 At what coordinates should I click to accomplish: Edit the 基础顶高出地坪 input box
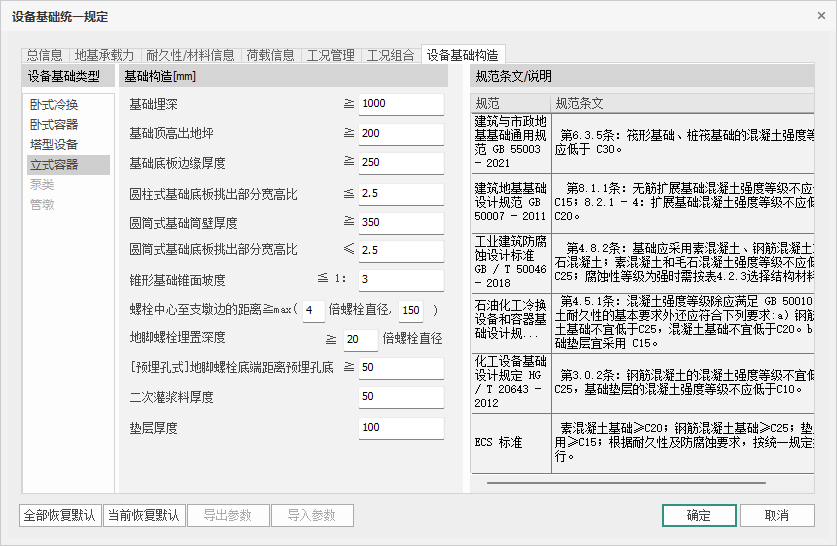[400, 133]
